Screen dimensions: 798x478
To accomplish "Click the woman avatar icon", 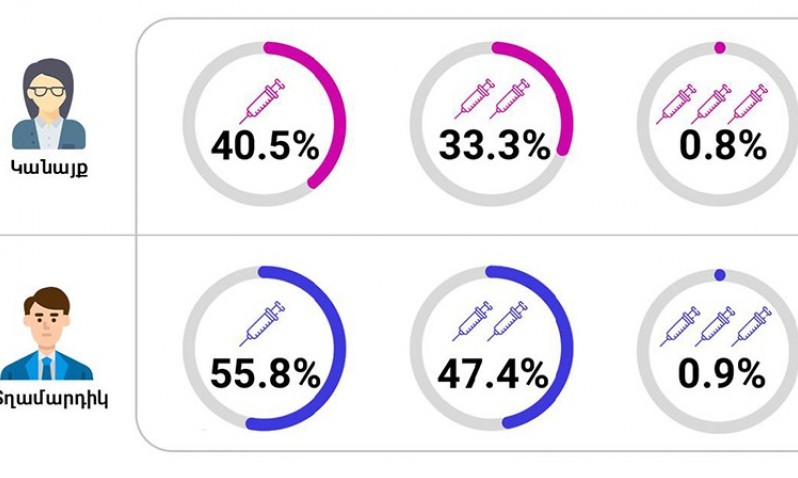I will tap(49, 103).
